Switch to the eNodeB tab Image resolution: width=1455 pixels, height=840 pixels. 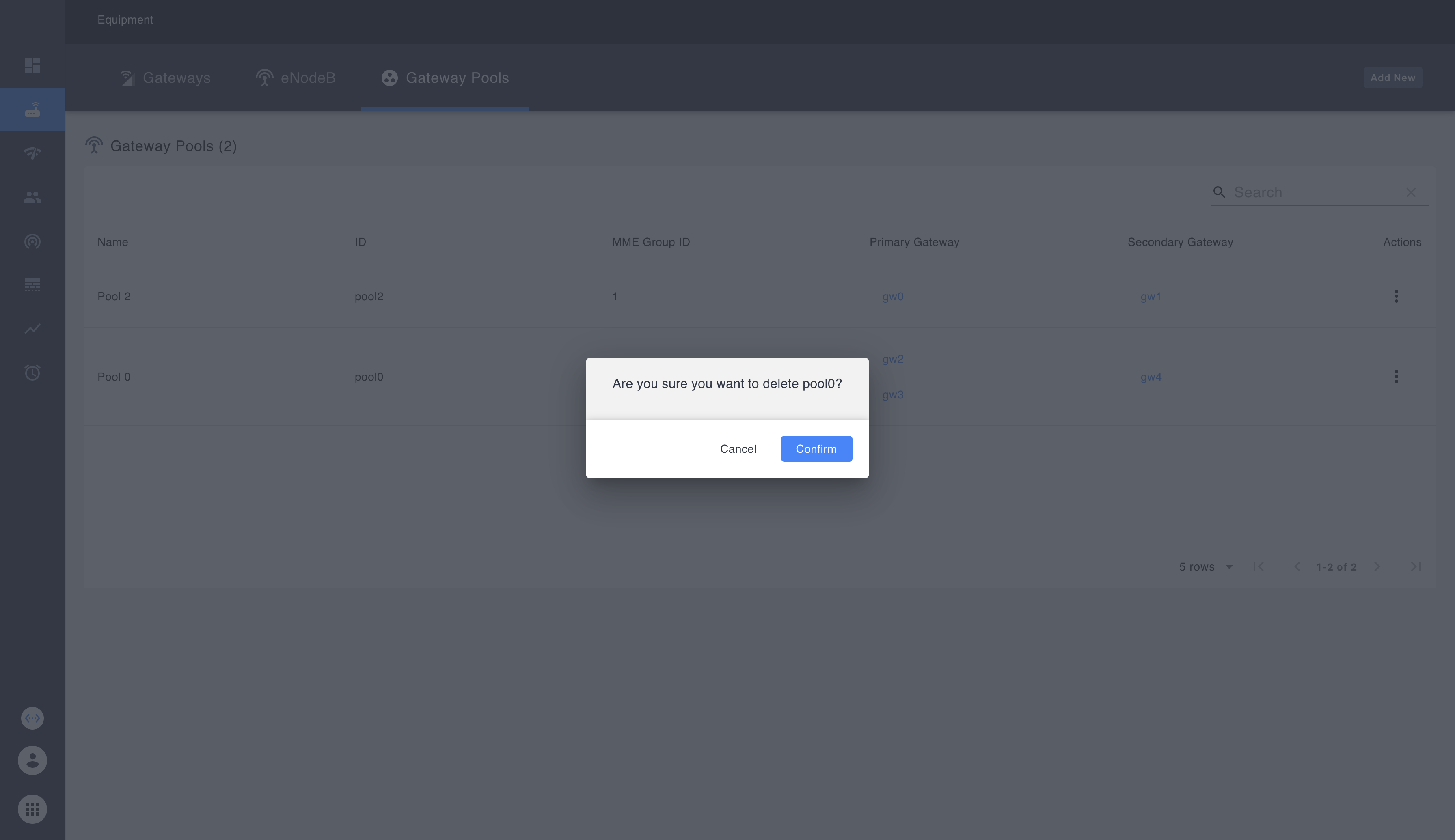(296, 78)
